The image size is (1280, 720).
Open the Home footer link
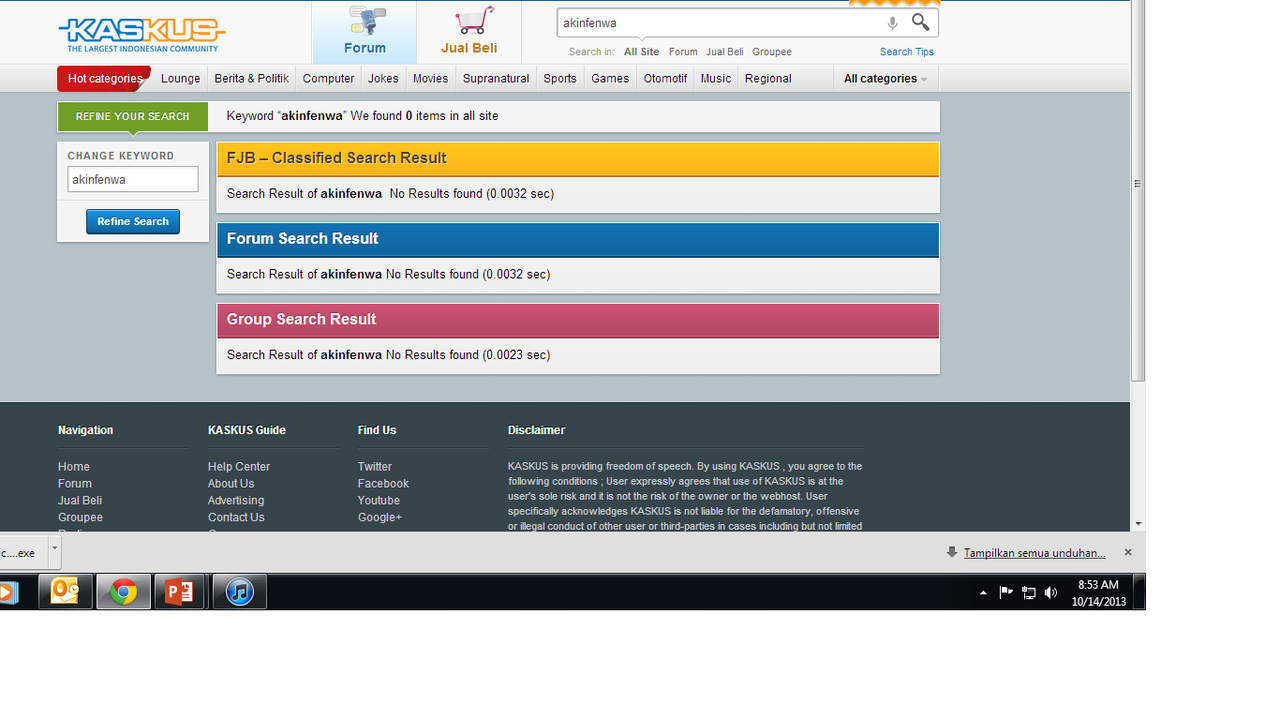click(x=74, y=467)
